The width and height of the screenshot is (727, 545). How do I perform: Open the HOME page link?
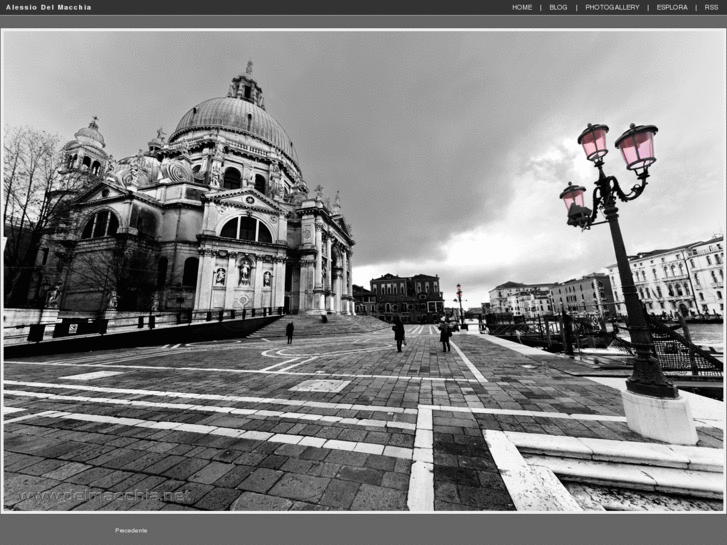(x=522, y=7)
